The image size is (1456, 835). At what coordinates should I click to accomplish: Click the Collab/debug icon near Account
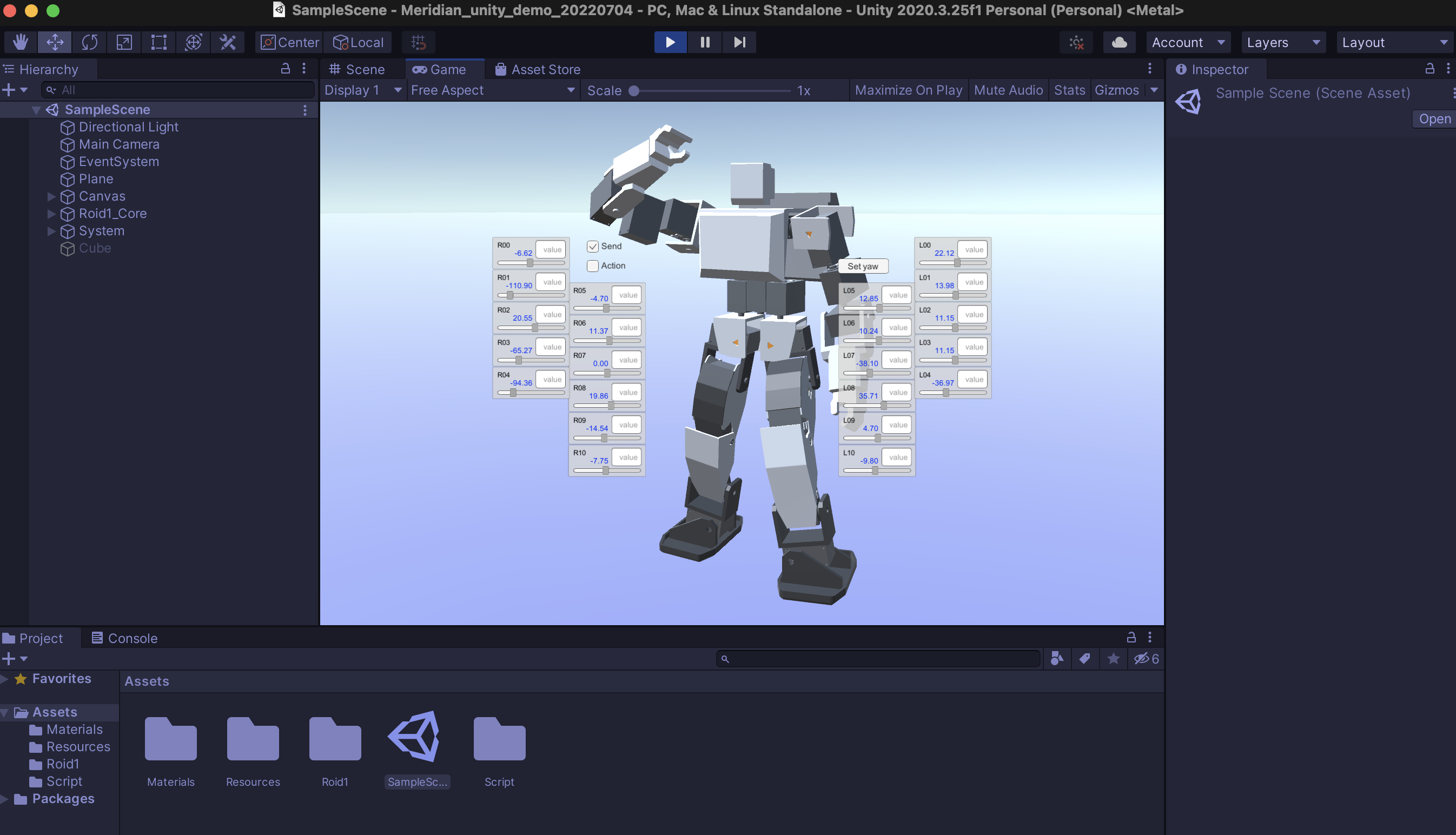[x=1076, y=42]
